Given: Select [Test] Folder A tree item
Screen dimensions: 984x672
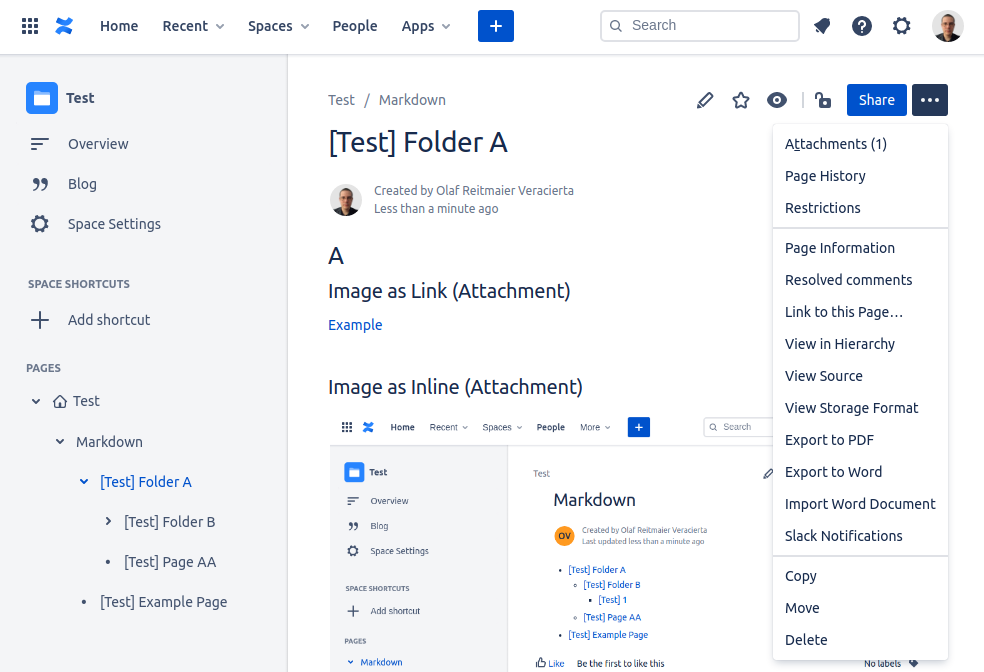Looking at the screenshot, I should [146, 481].
